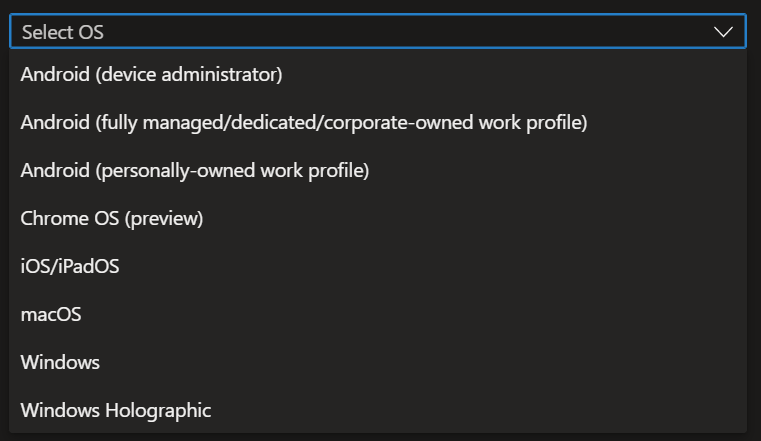This screenshot has width=761, height=441.
Task: Pick Android (personally-owned work profile)
Action: tap(195, 170)
